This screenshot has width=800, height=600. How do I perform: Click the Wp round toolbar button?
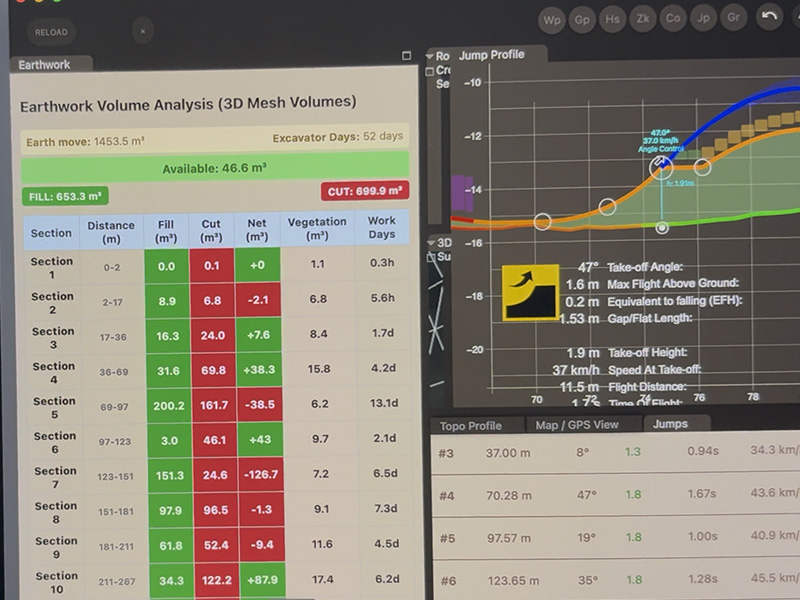[551, 19]
